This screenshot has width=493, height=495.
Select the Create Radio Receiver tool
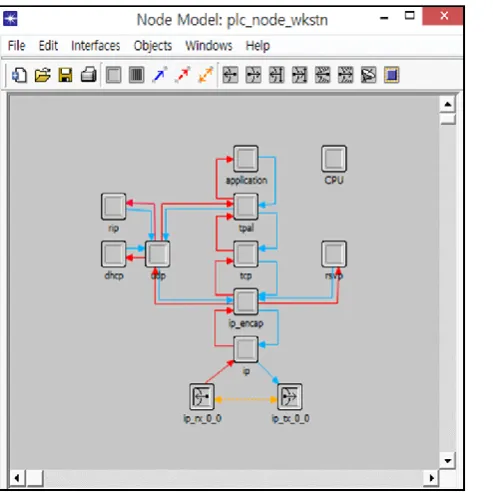tap(323, 75)
